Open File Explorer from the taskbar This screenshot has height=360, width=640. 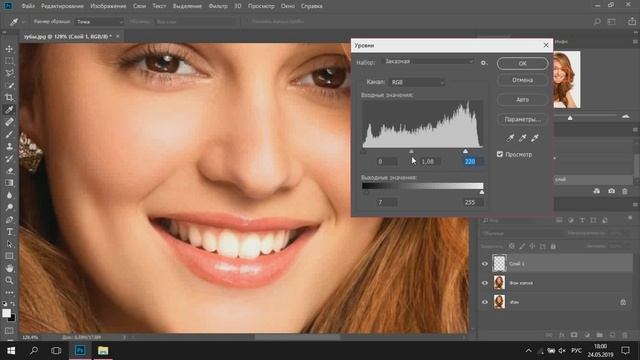[x=103, y=351]
